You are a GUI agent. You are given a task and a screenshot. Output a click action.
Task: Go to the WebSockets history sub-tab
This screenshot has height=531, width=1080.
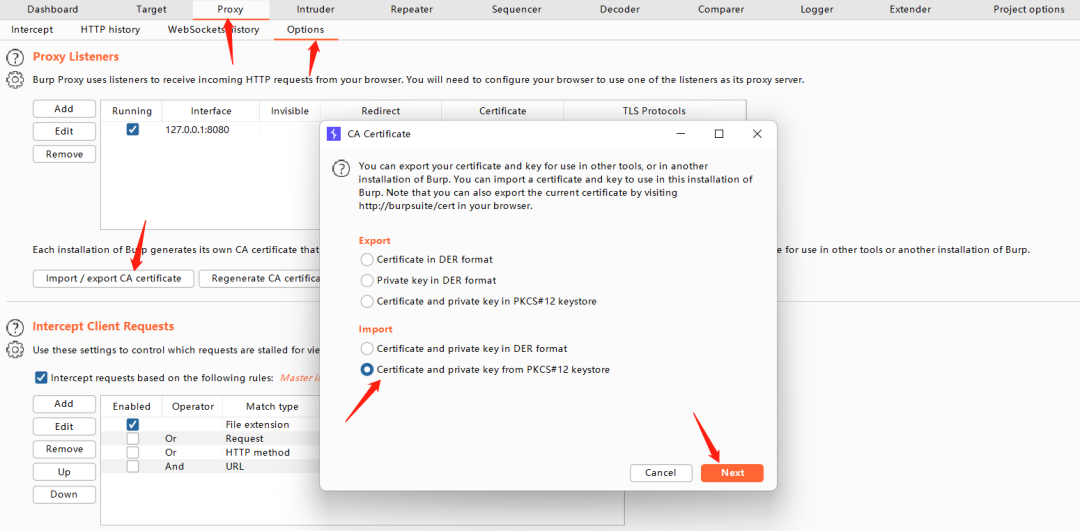(x=214, y=30)
